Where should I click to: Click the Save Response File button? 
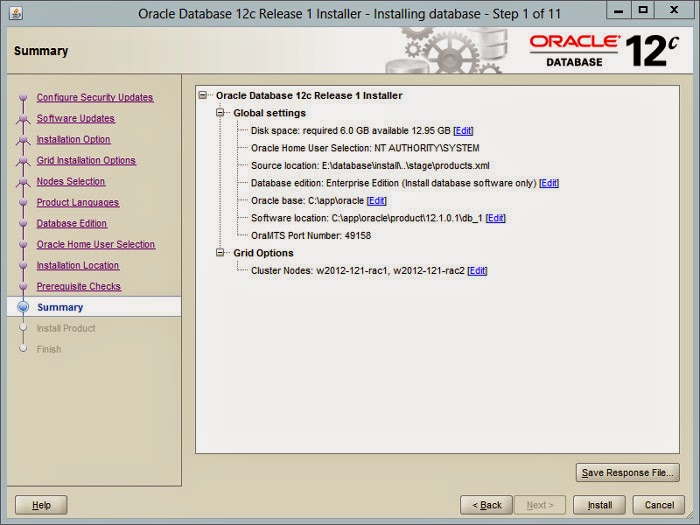coord(628,473)
